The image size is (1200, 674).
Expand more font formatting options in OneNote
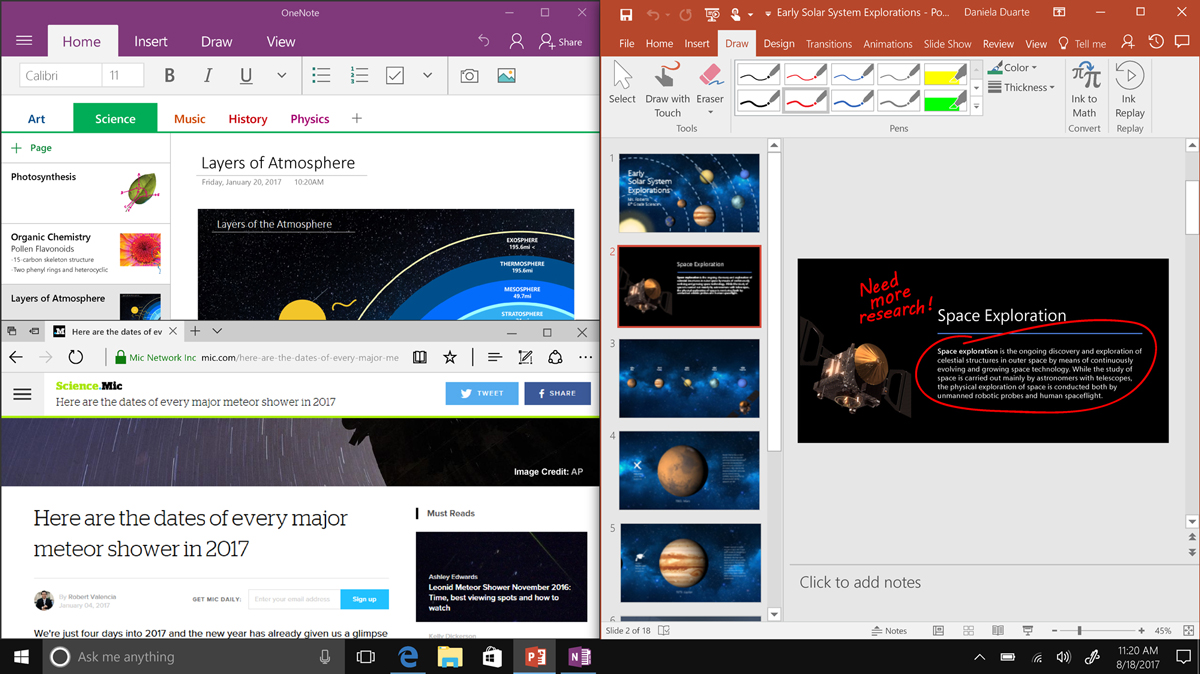[281, 76]
